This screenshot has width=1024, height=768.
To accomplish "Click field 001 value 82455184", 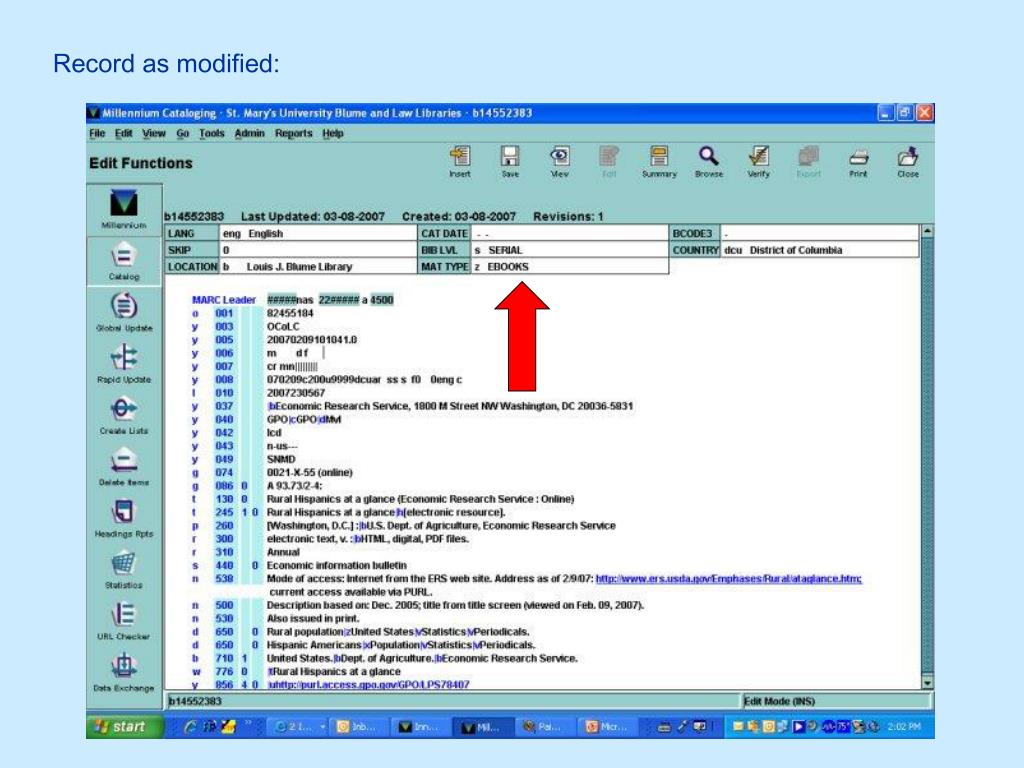I will coord(290,313).
